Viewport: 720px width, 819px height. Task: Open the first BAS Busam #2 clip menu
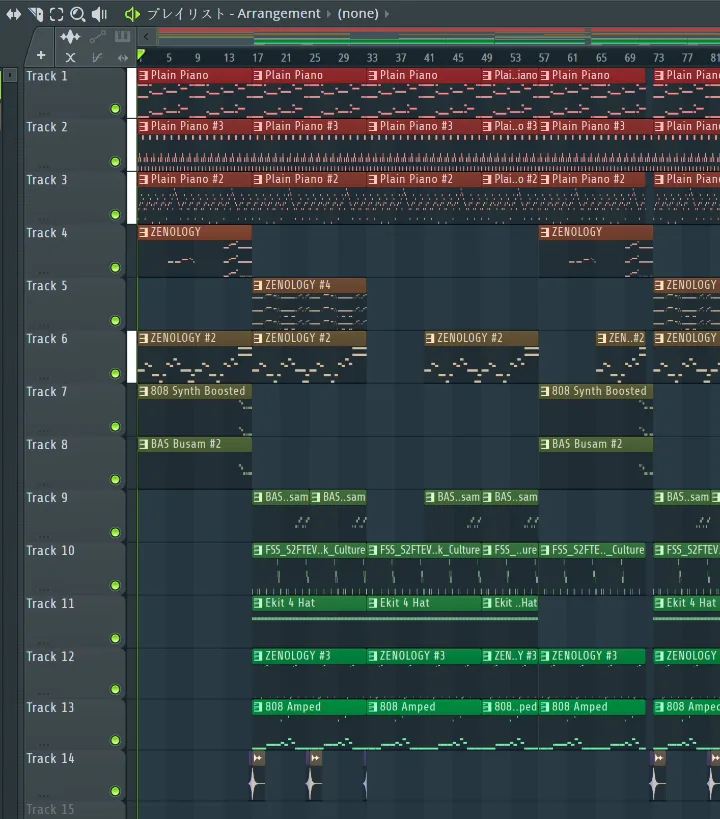(x=143, y=444)
